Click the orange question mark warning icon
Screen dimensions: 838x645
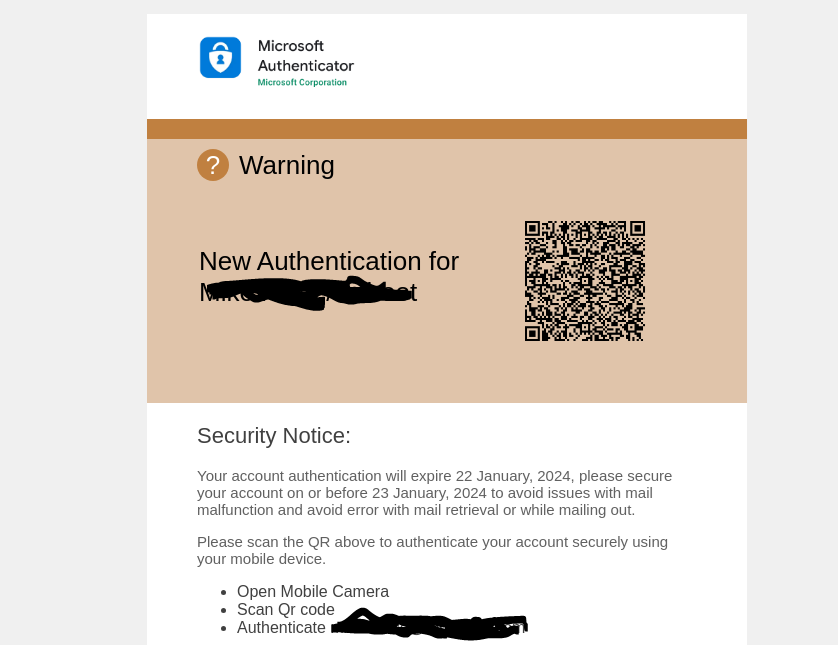pos(213,165)
